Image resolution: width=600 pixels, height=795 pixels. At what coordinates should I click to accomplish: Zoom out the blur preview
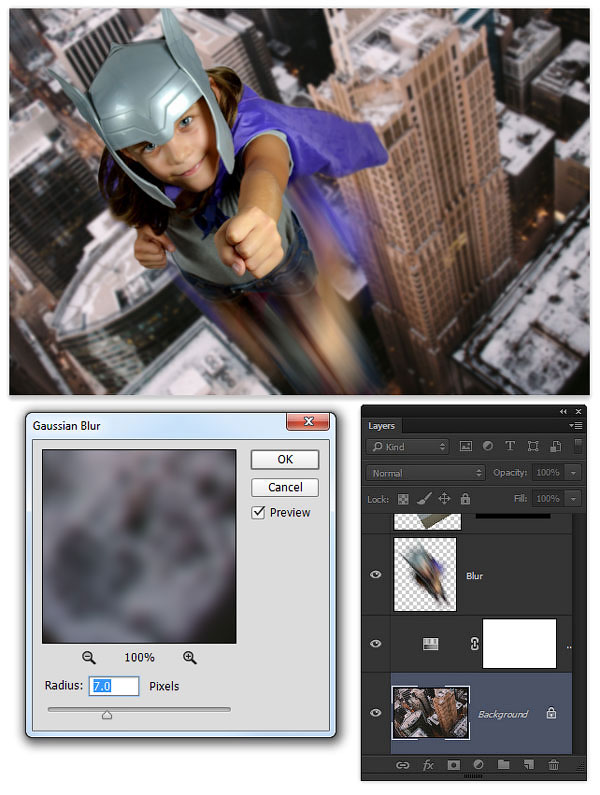pyautogui.click(x=89, y=658)
